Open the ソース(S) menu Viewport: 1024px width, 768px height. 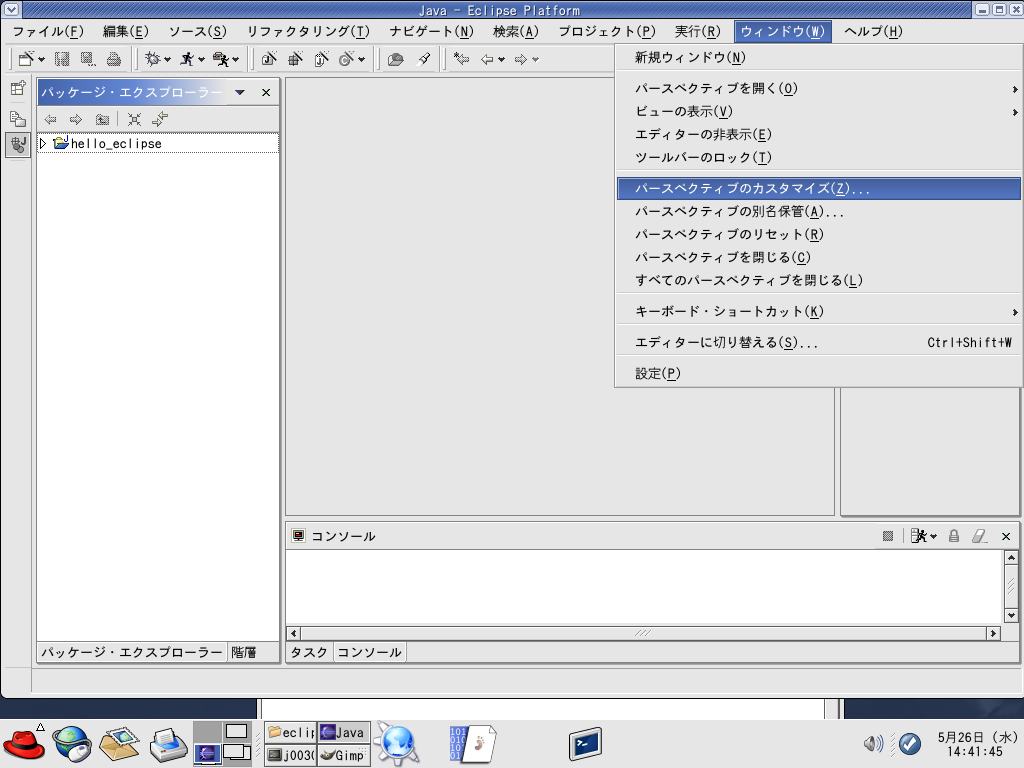[197, 31]
